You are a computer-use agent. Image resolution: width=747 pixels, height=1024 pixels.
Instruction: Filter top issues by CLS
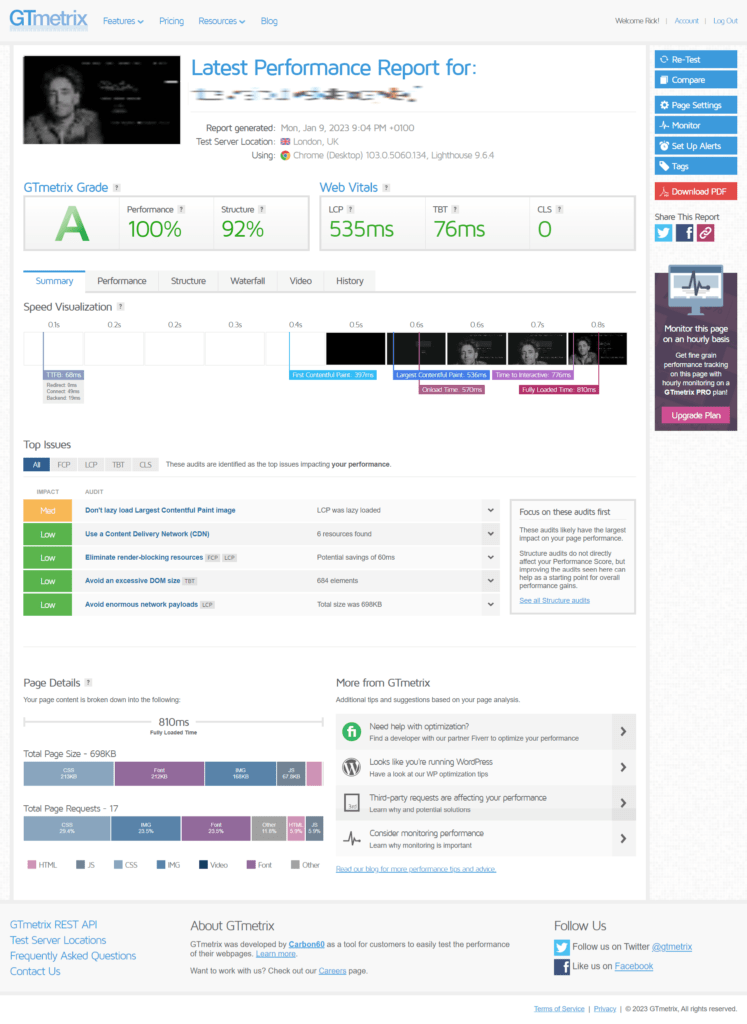(x=145, y=465)
